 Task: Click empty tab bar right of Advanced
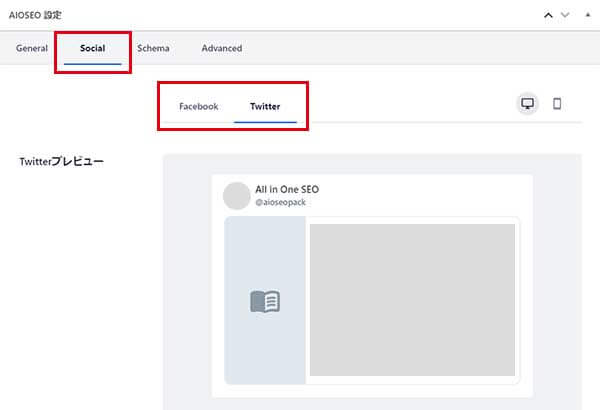coord(420,48)
